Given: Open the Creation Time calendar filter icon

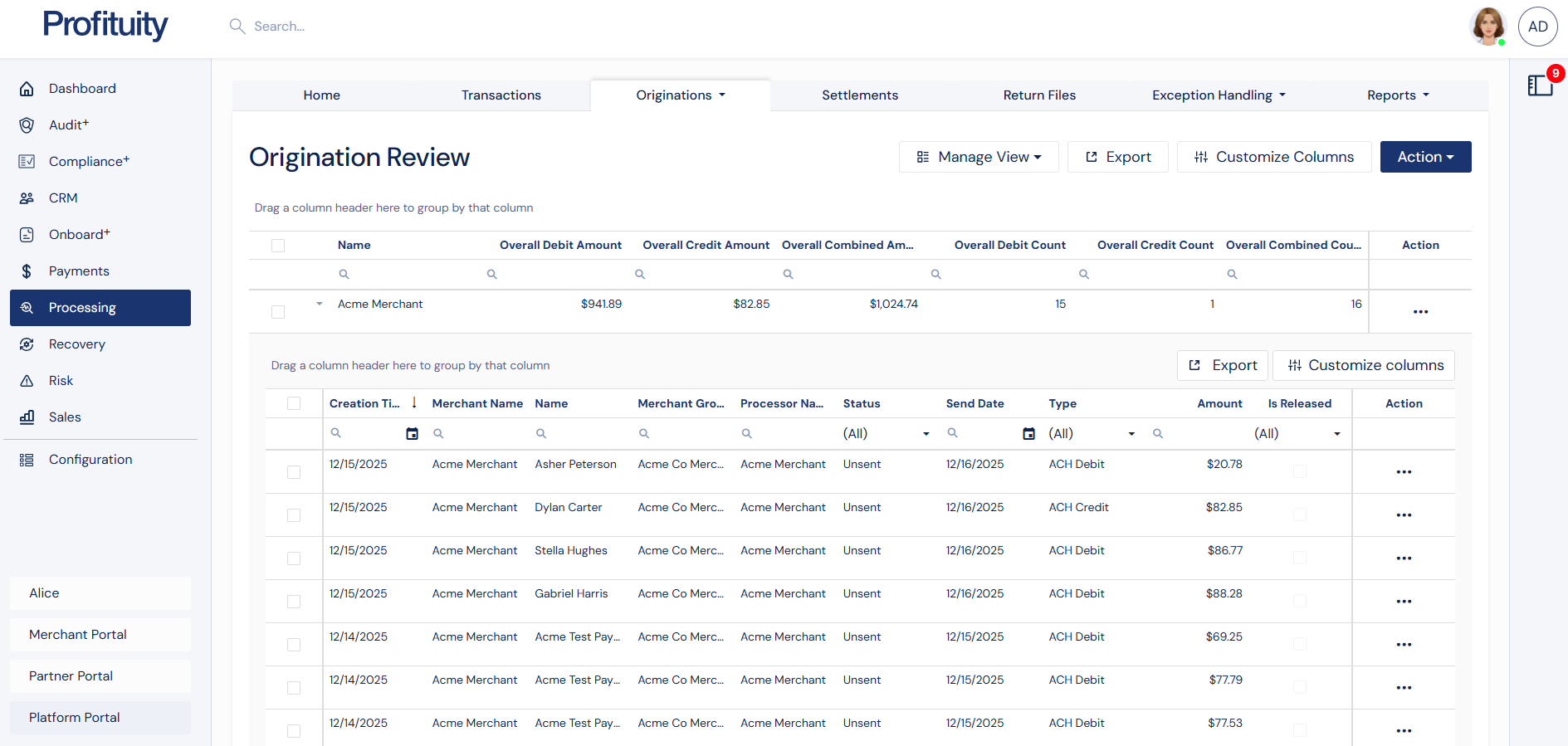Looking at the screenshot, I should pyautogui.click(x=412, y=433).
